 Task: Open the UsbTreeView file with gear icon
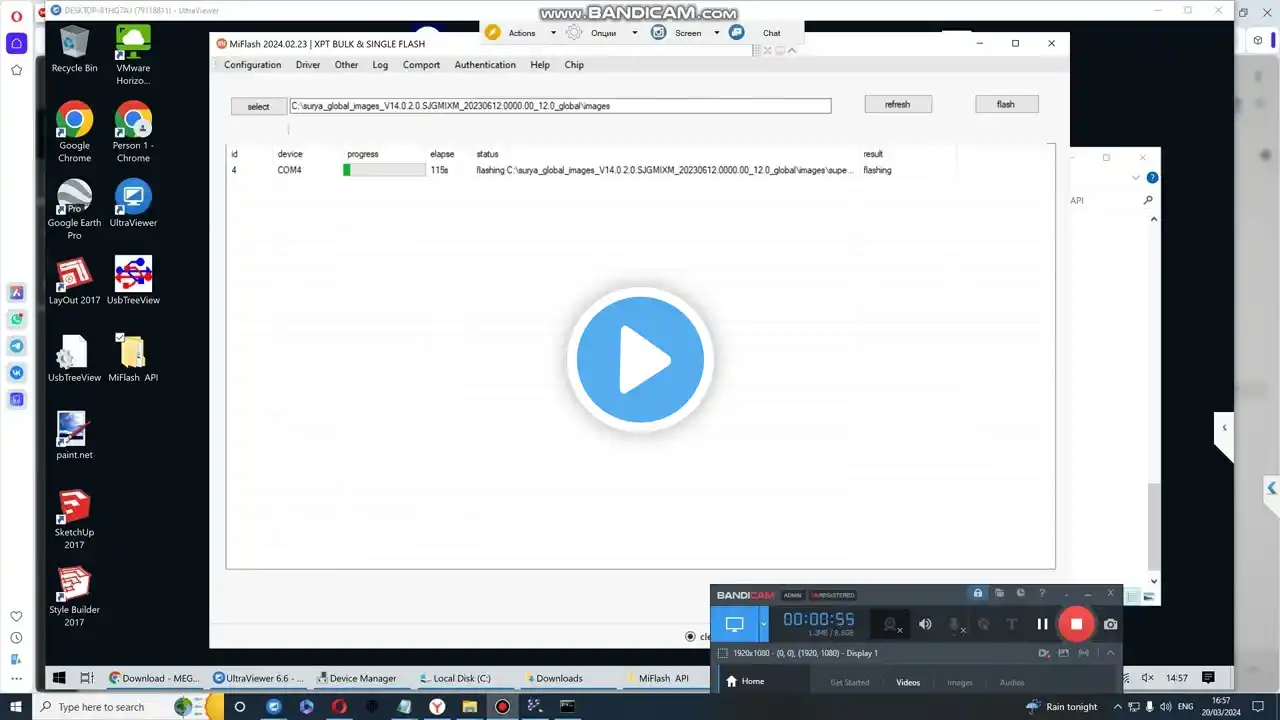pos(74,358)
